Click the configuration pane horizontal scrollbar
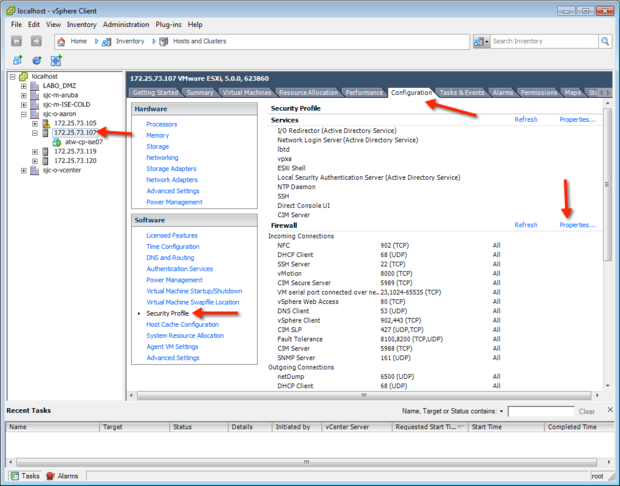This screenshot has height=486, width=620. click(364, 395)
